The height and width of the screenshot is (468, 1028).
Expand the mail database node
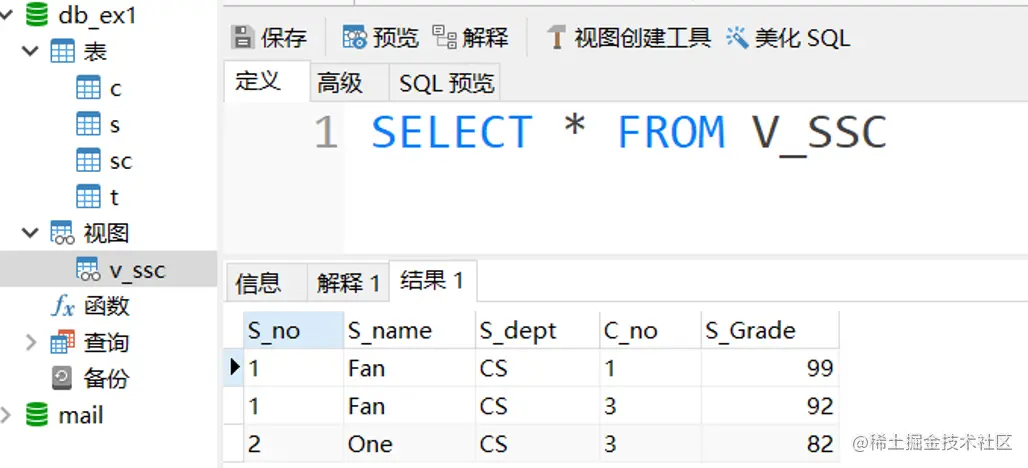coord(9,415)
